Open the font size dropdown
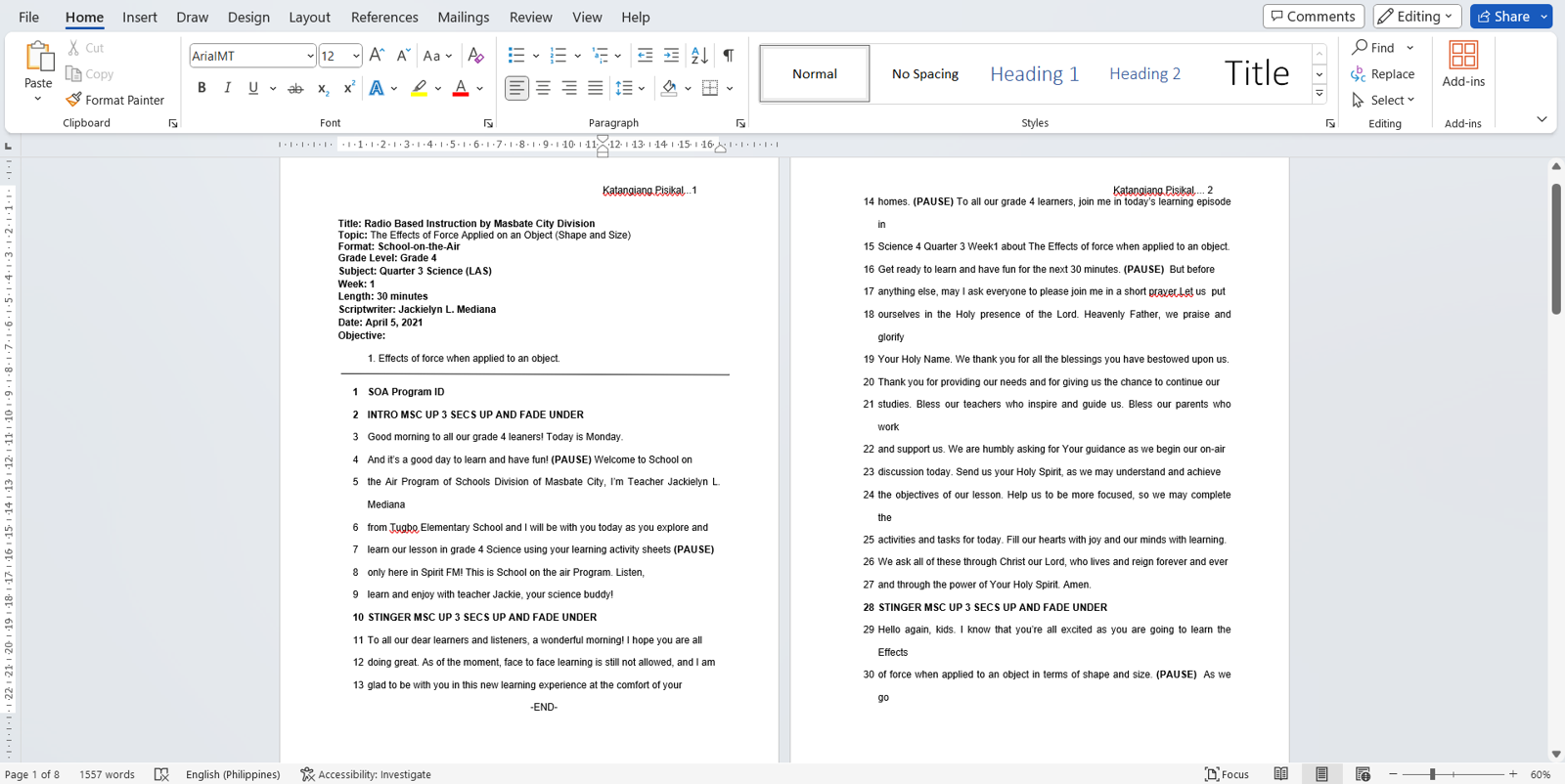This screenshot has width=1565, height=784. [356, 56]
